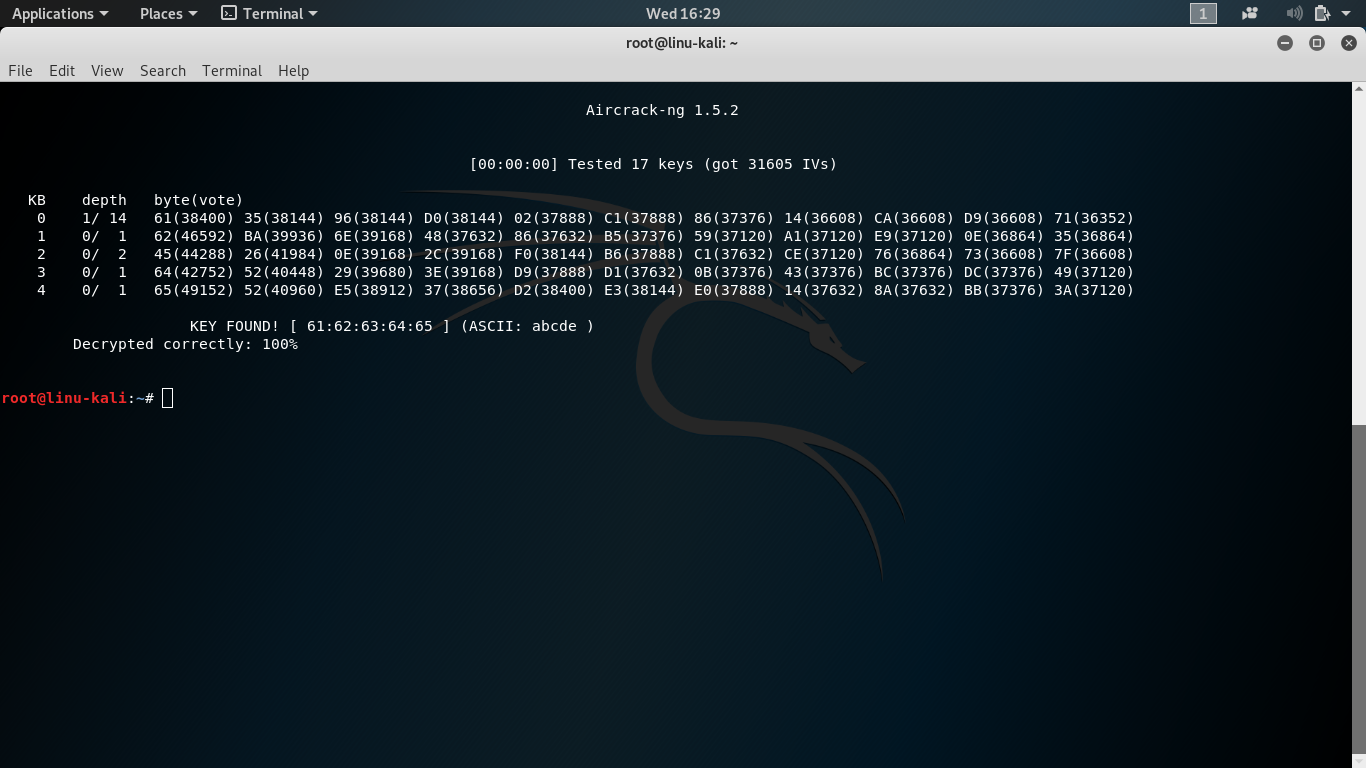Click vote value 62(46592) in row 1
1366x768 pixels.
(194, 236)
